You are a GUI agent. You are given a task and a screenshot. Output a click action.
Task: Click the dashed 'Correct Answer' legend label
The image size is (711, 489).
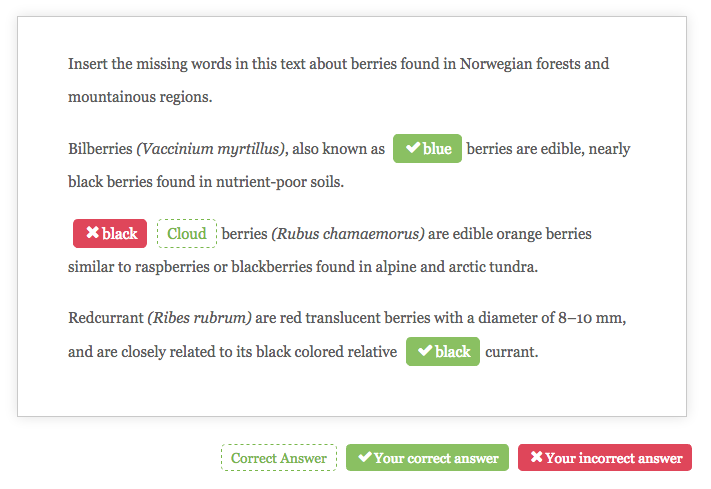pos(279,458)
